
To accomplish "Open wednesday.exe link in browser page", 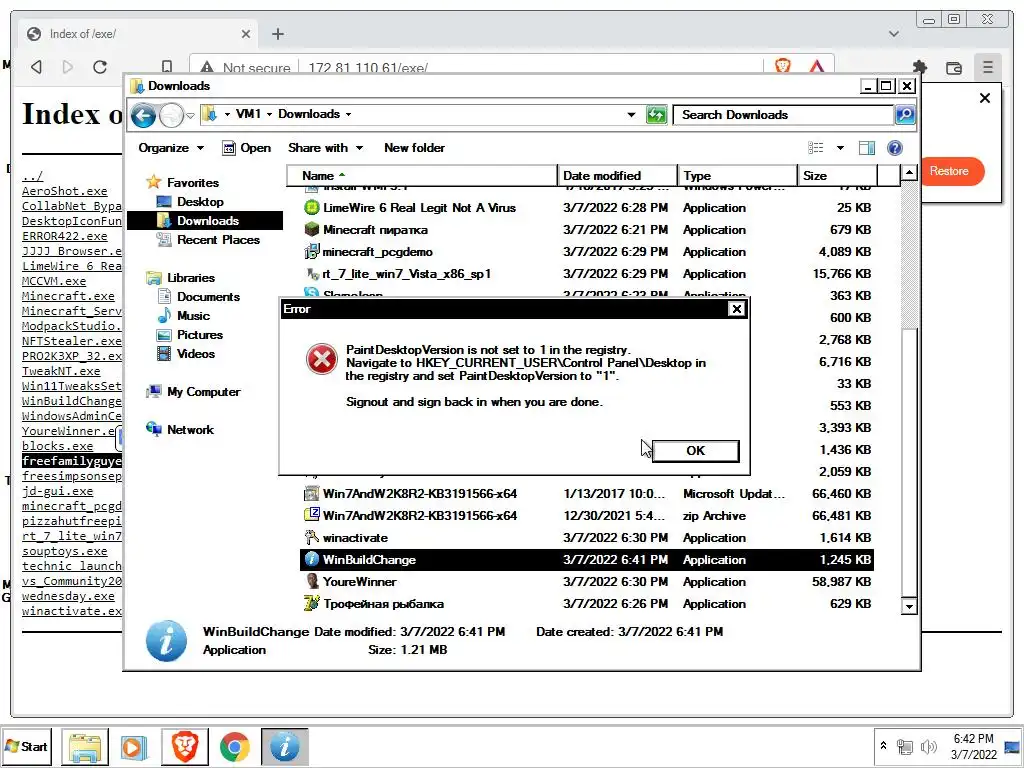I will pyautogui.click(x=68, y=596).
